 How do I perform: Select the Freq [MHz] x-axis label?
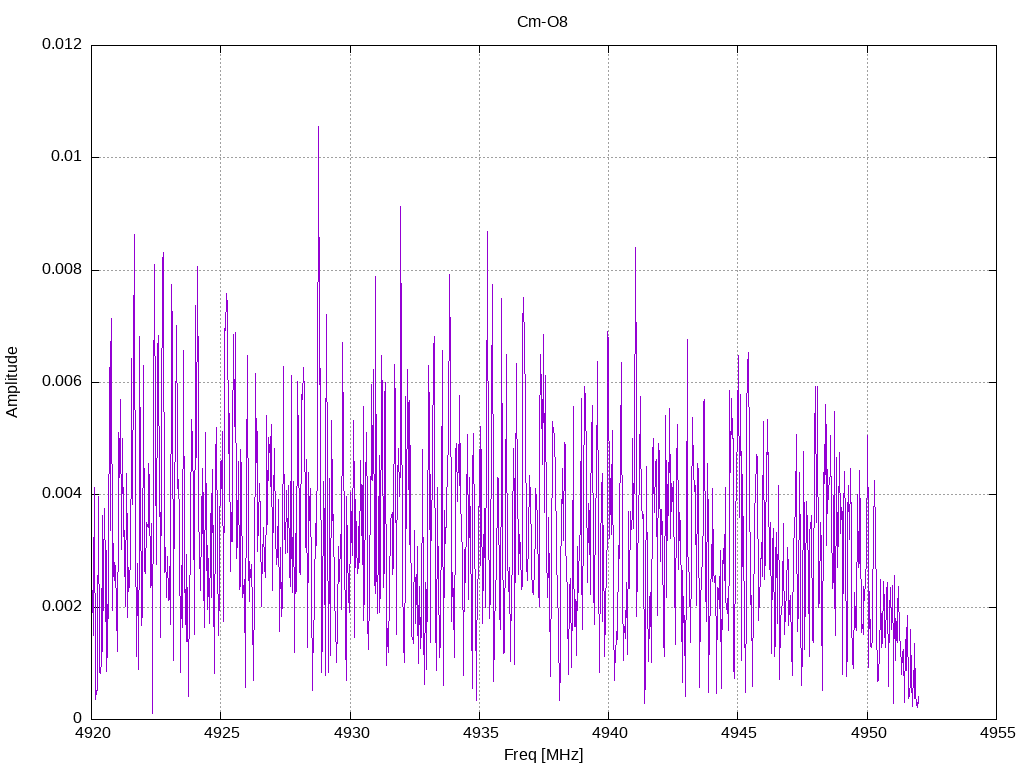pyautogui.click(x=543, y=755)
